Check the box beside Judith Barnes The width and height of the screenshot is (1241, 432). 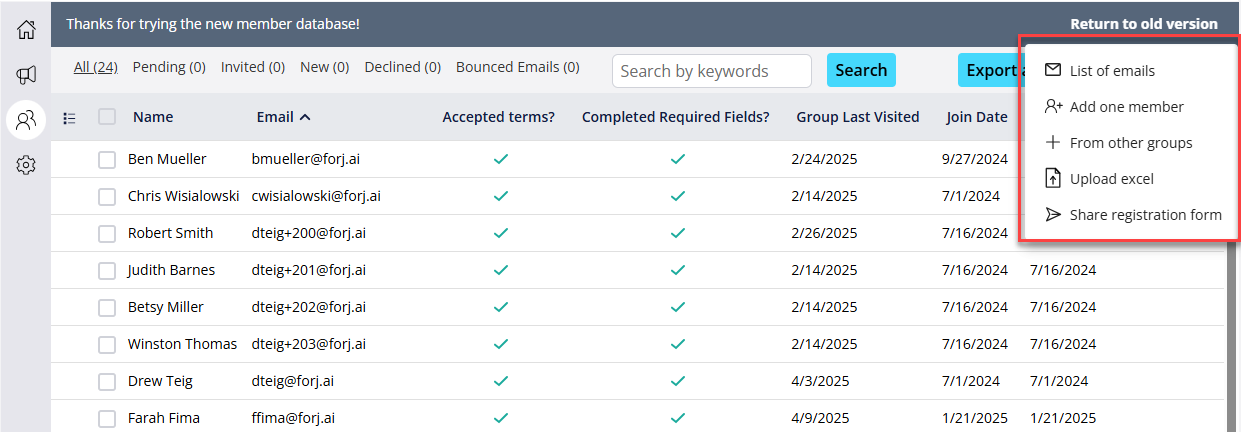(107, 271)
